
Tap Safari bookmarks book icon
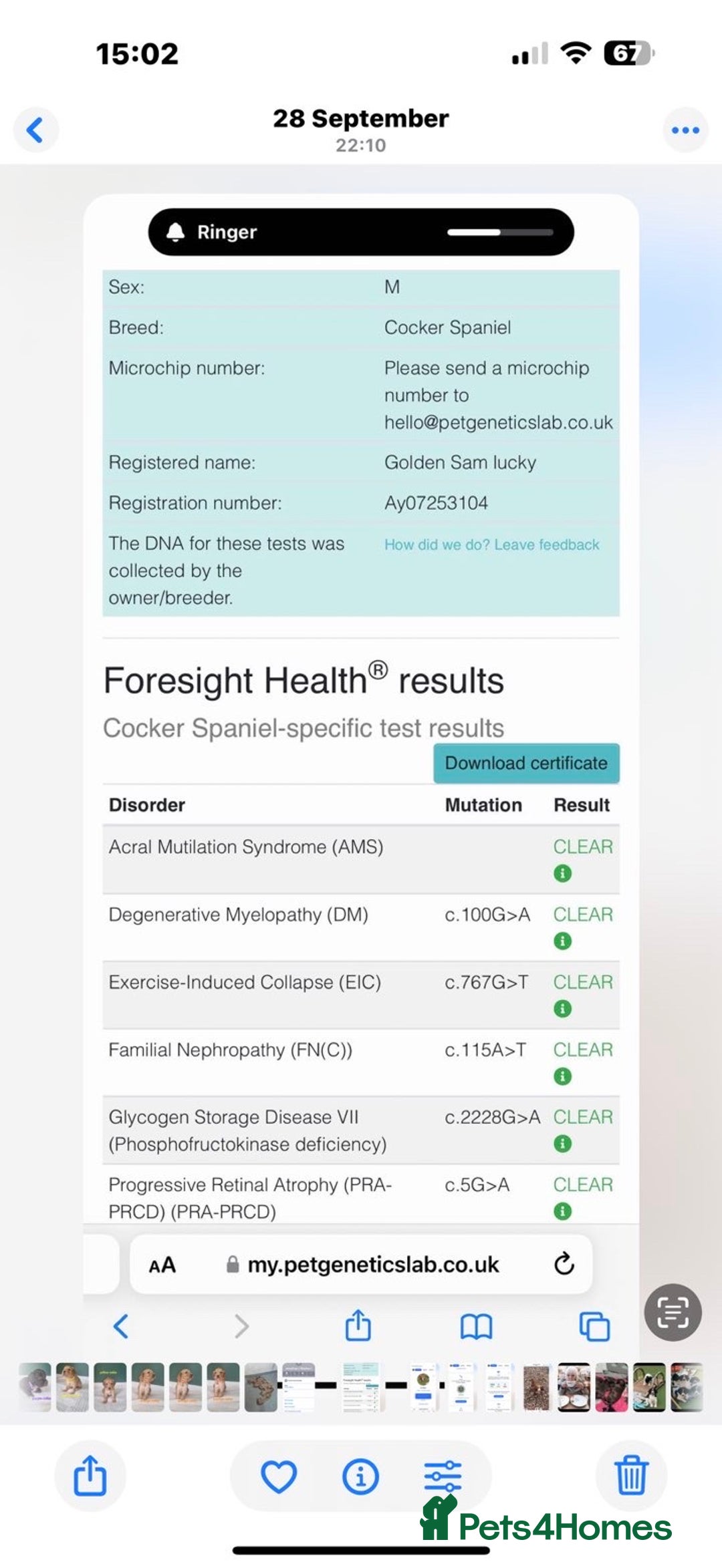click(476, 1326)
